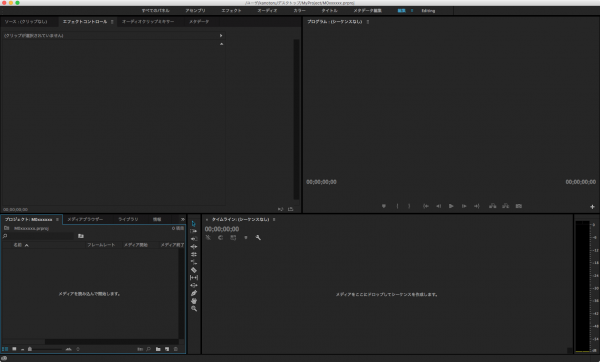Screen dimensions: 600x362
Task: Click the フレームレート column header
Action: point(101,245)
